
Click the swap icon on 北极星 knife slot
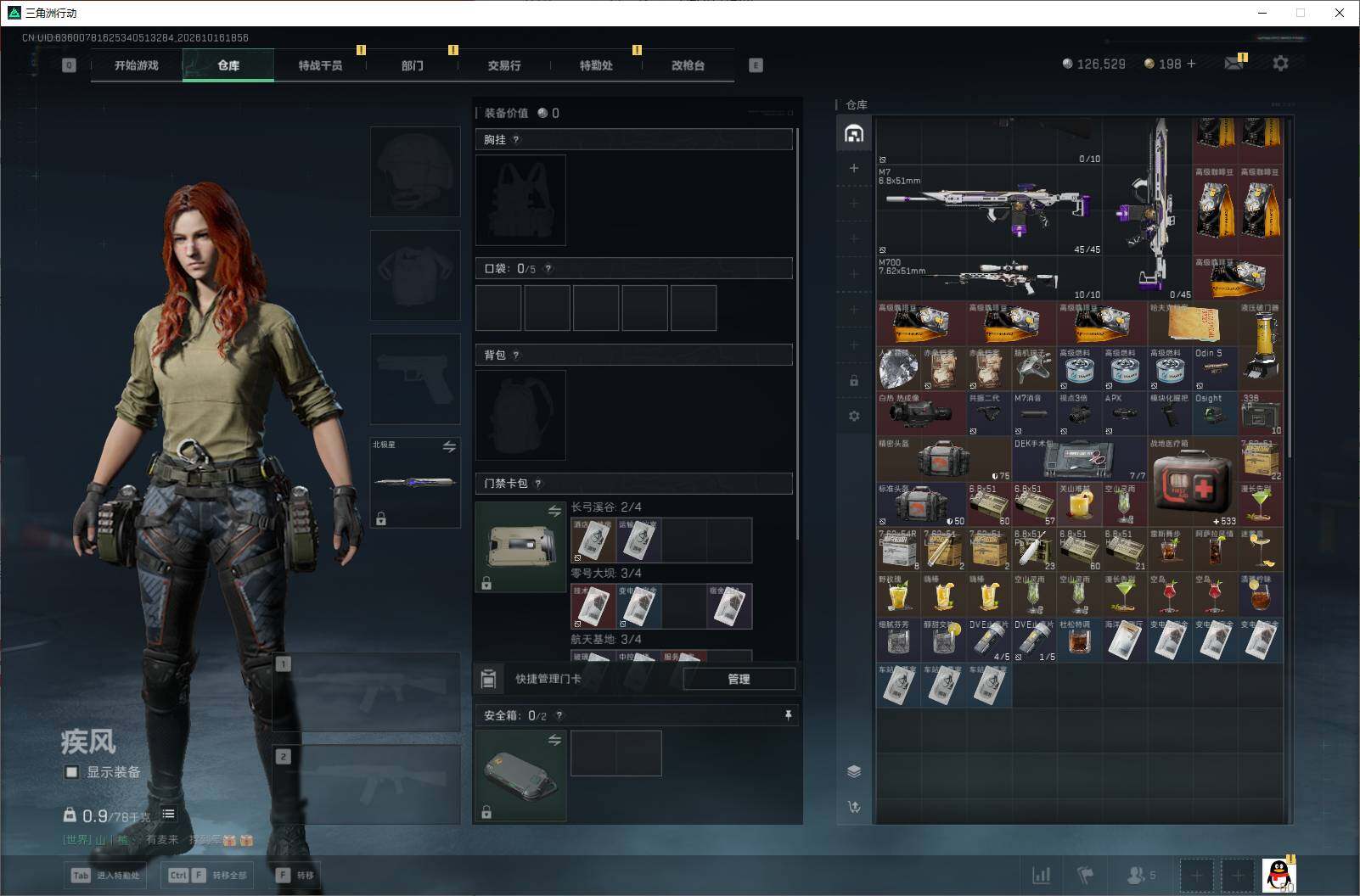[449, 446]
